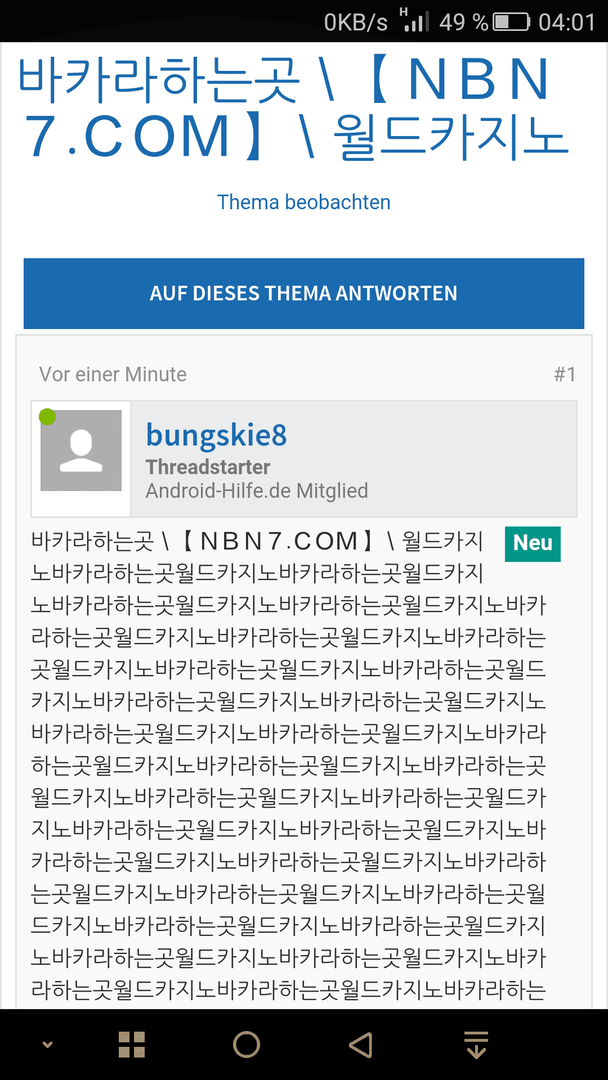The image size is (608, 1080).
Task: Click the thread title heading with NBN7.COM
Action: (x=293, y=109)
